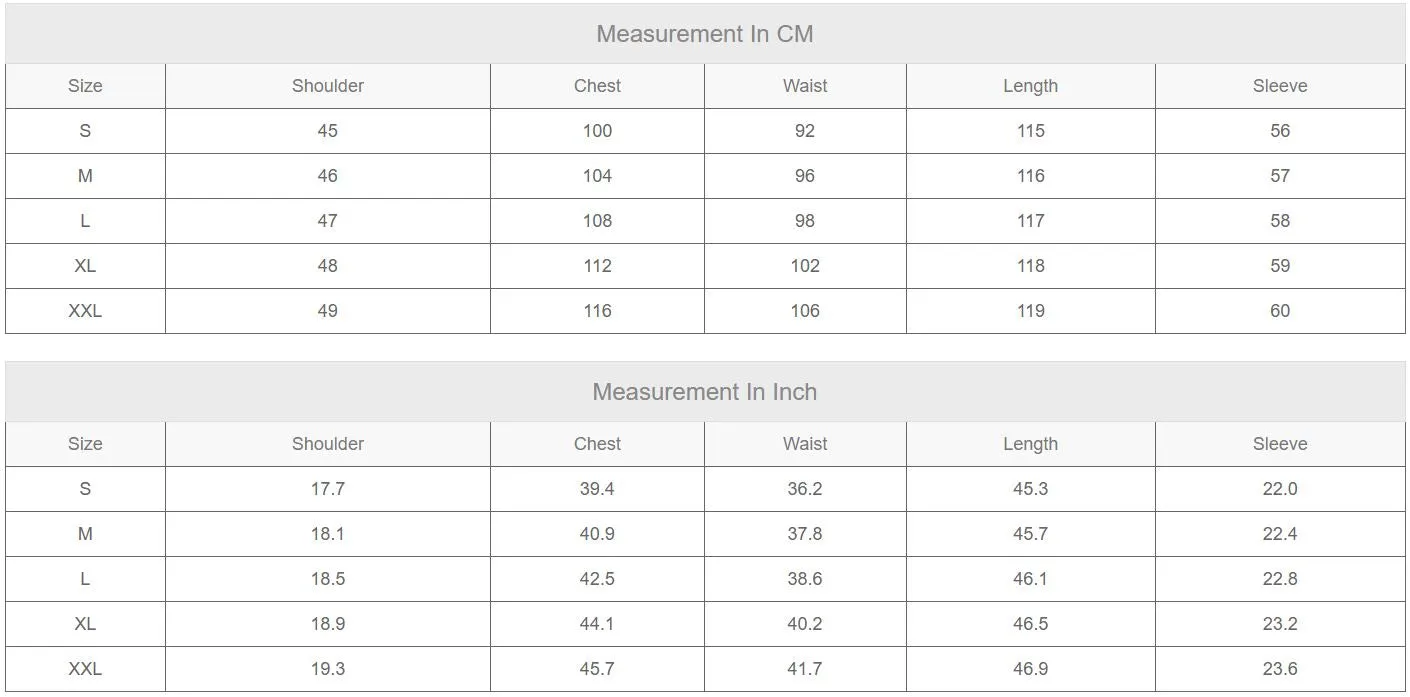Click the waist value 41.7 for size XXL
The width and height of the screenshot is (1410, 697).
(x=805, y=669)
